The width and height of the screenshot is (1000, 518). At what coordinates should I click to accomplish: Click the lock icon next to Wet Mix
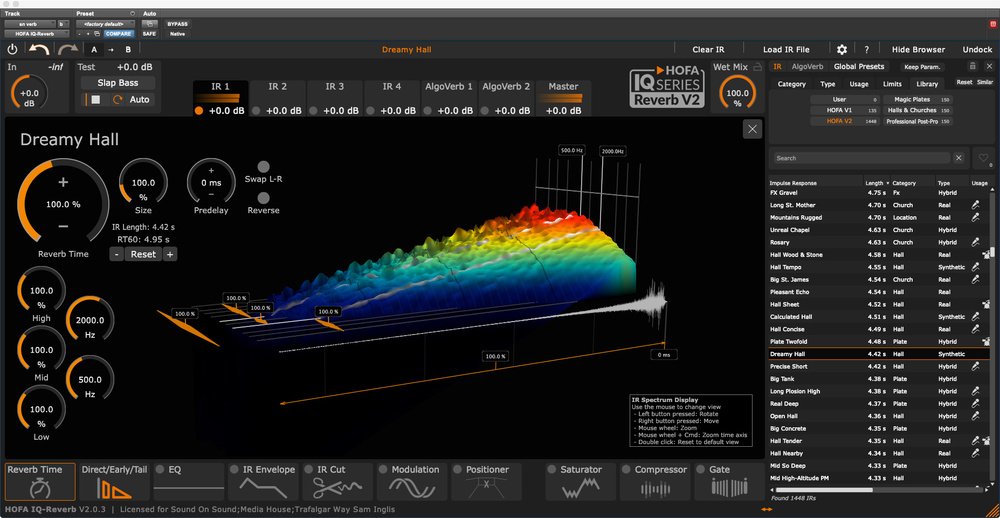(x=758, y=67)
